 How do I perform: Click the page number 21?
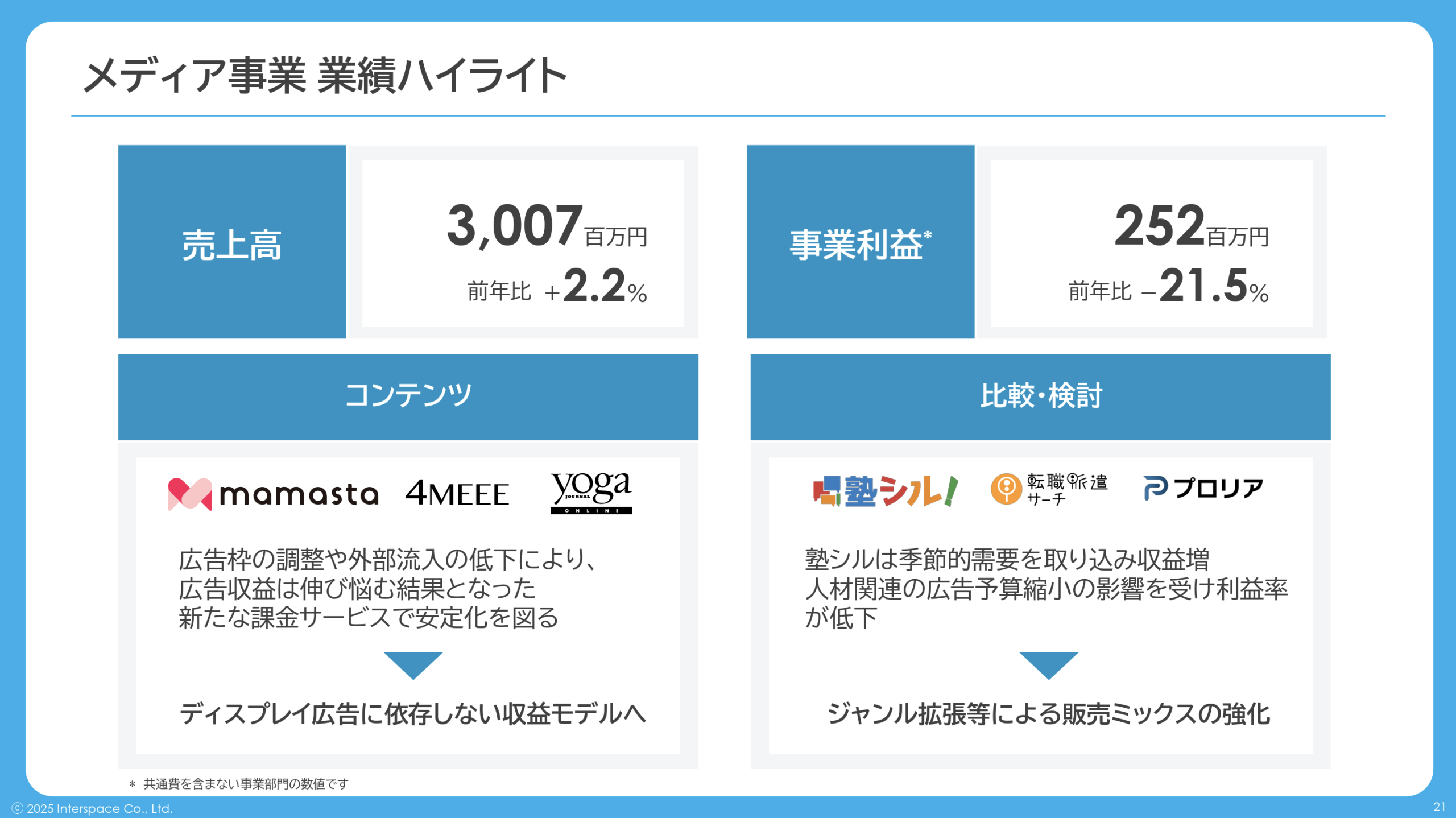[1439, 807]
